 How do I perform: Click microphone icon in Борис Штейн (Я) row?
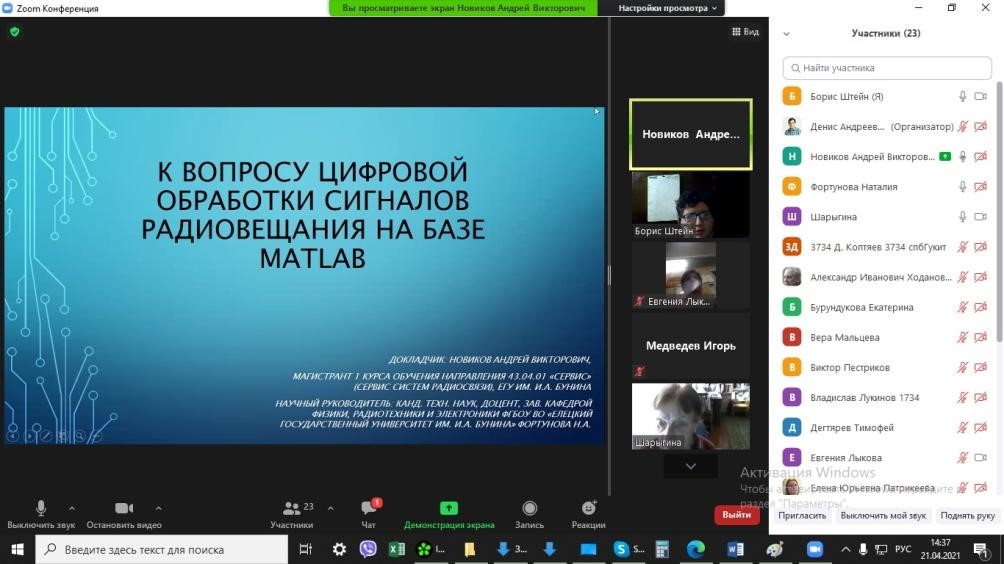click(x=962, y=96)
